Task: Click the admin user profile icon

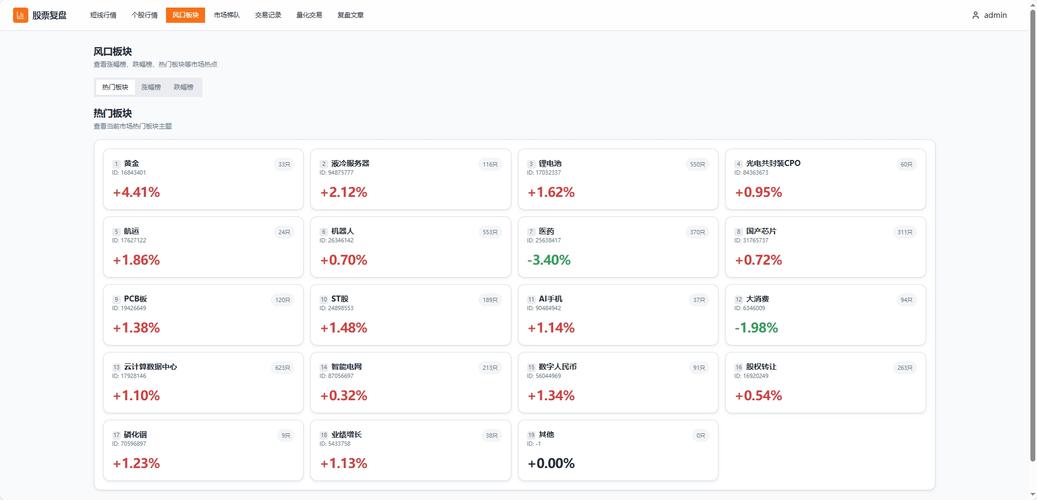Action: 975,15
